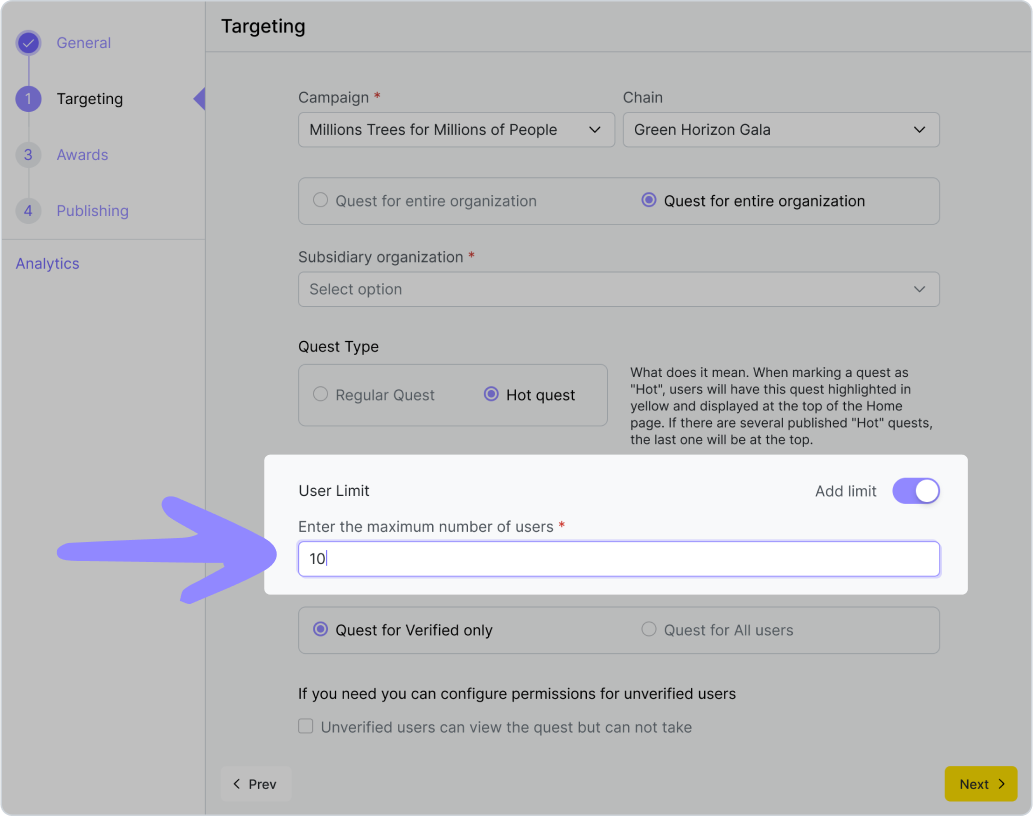
Task: Click the Next button
Action: pyautogui.click(x=980, y=784)
